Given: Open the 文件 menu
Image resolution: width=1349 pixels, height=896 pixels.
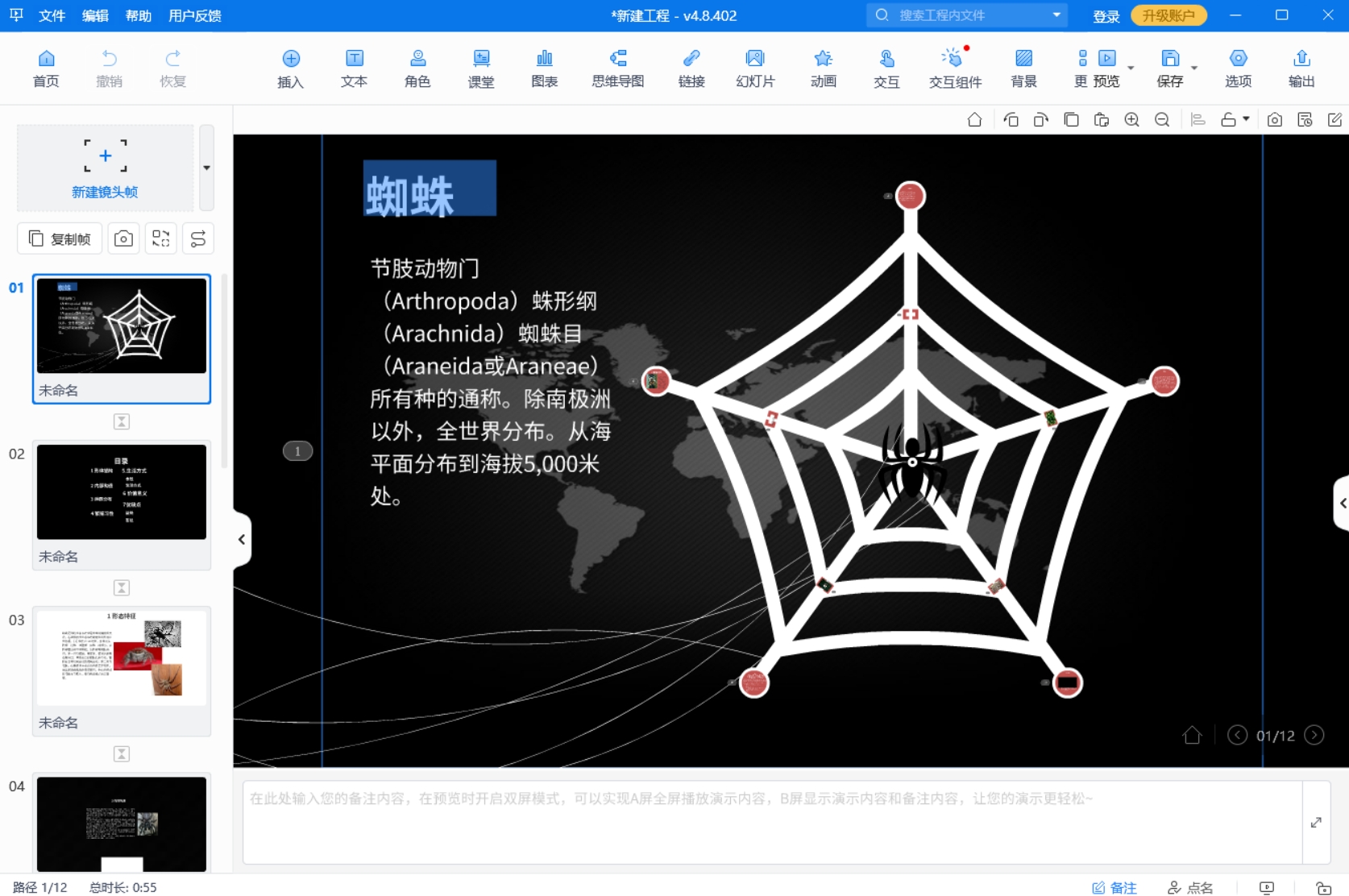Looking at the screenshot, I should pyautogui.click(x=52, y=15).
